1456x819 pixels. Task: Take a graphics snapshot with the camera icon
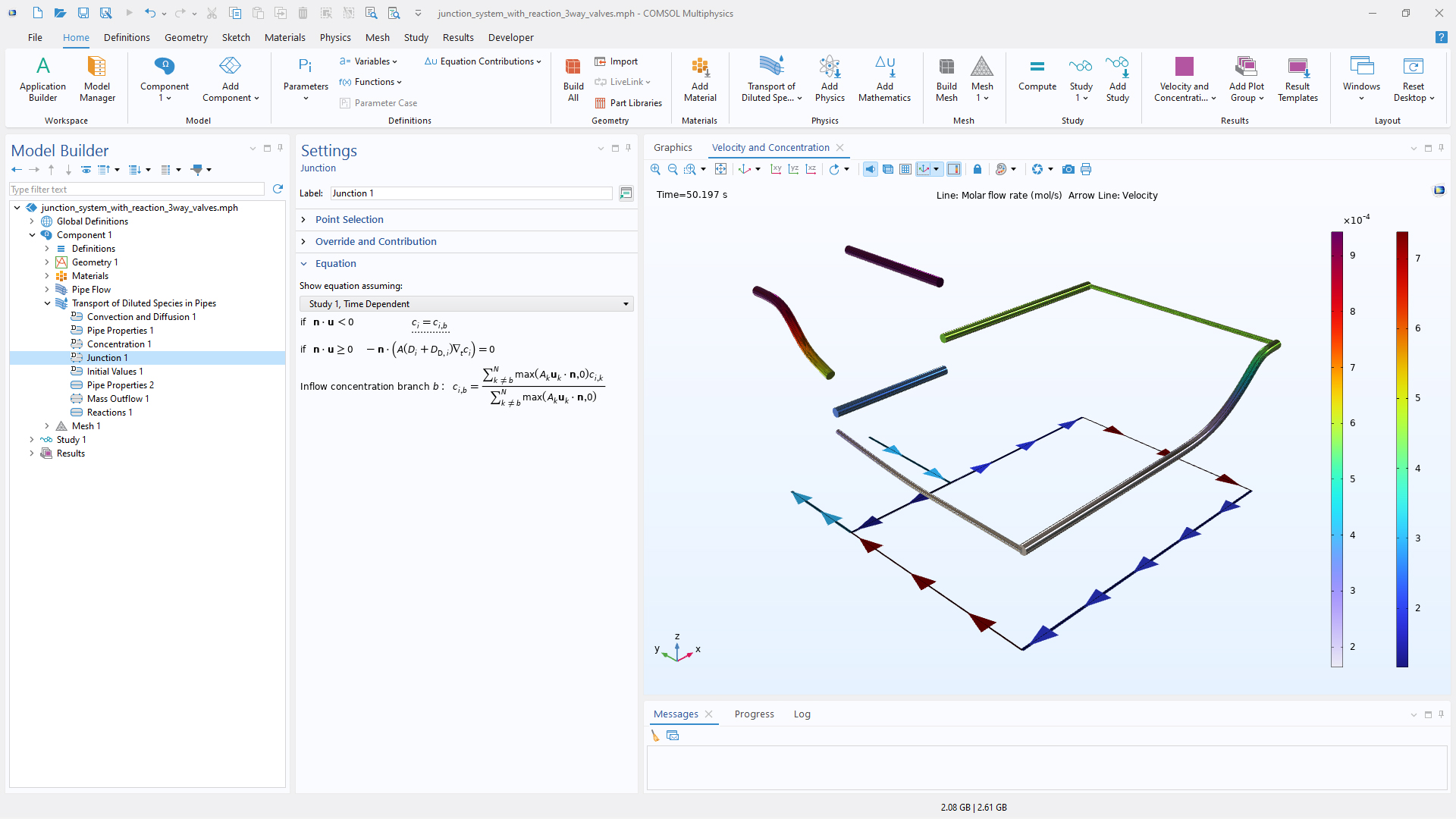tap(1068, 169)
